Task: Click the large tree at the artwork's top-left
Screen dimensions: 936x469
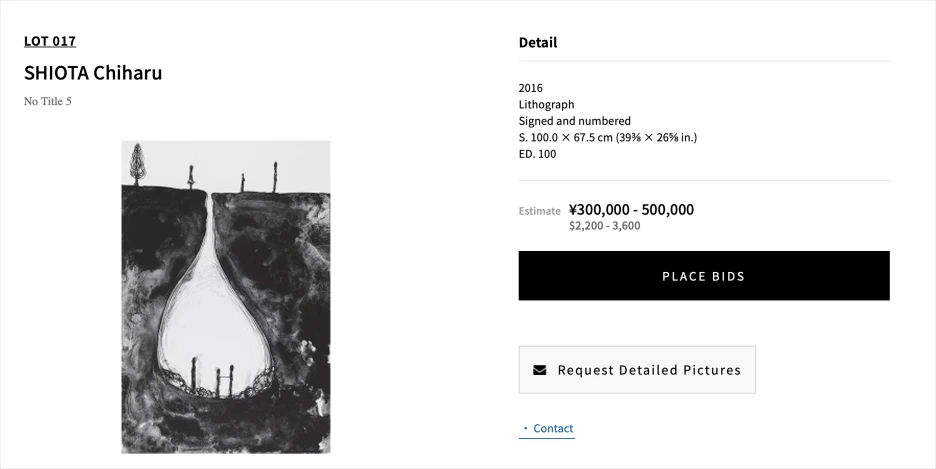Action: 136,160
